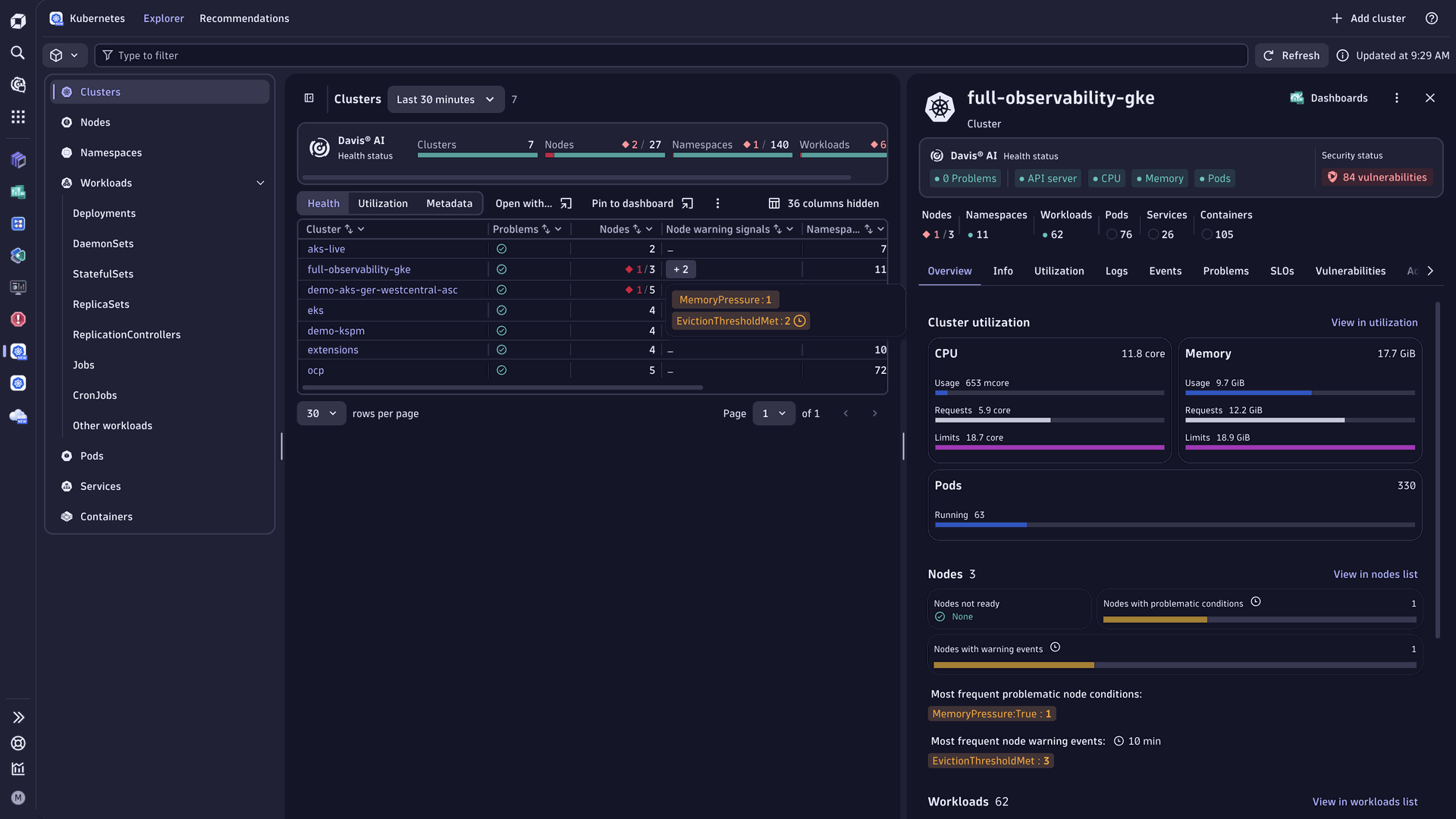Click clock icon in EvictionThresholdMet tag

pyautogui.click(x=799, y=321)
